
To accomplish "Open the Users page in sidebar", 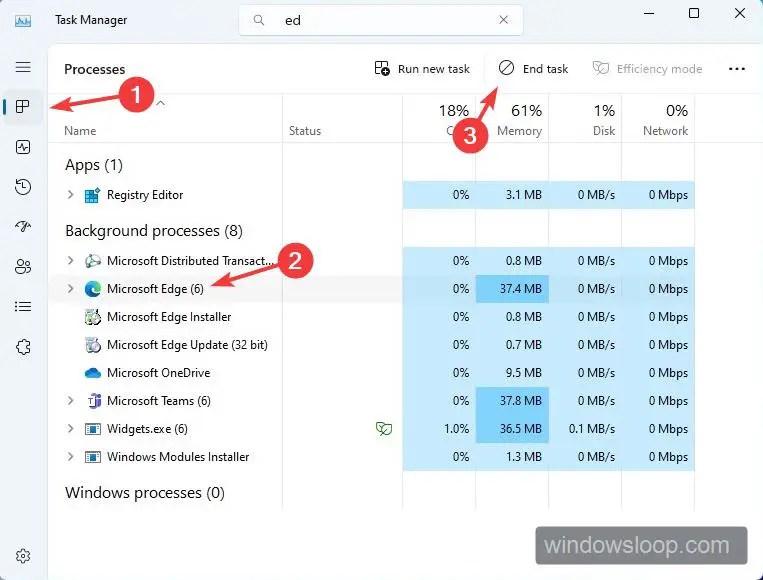I will tap(23, 267).
